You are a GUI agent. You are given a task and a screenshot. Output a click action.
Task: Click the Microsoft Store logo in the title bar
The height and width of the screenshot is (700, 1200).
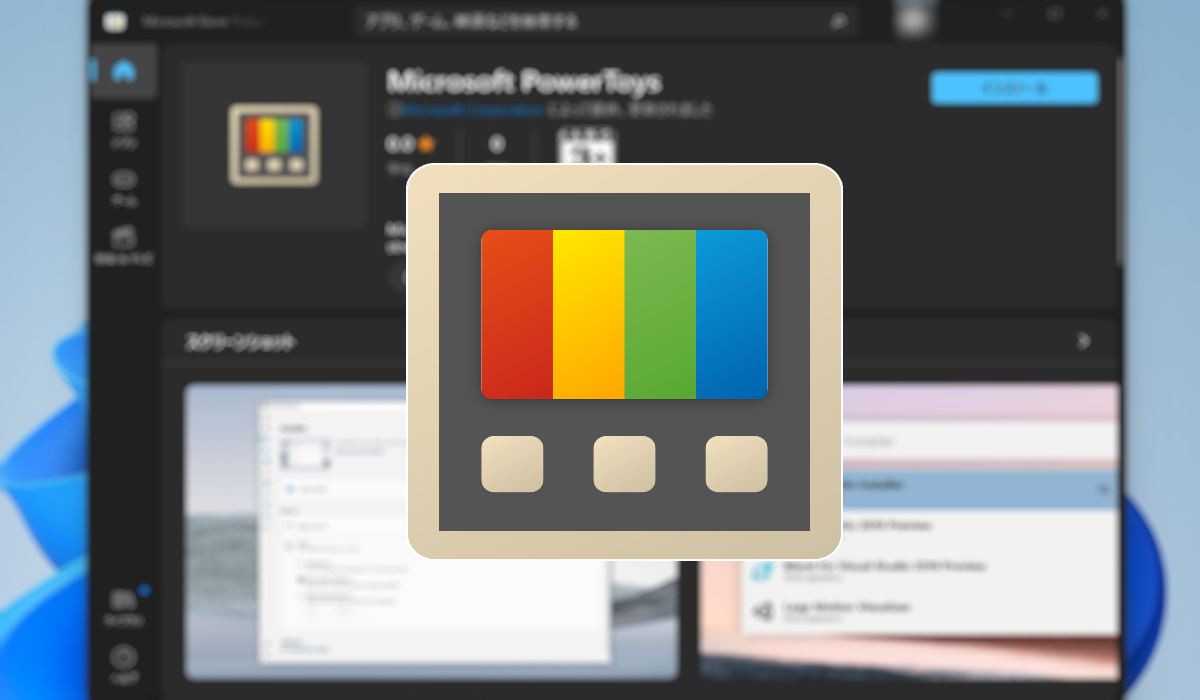(115, 21)
